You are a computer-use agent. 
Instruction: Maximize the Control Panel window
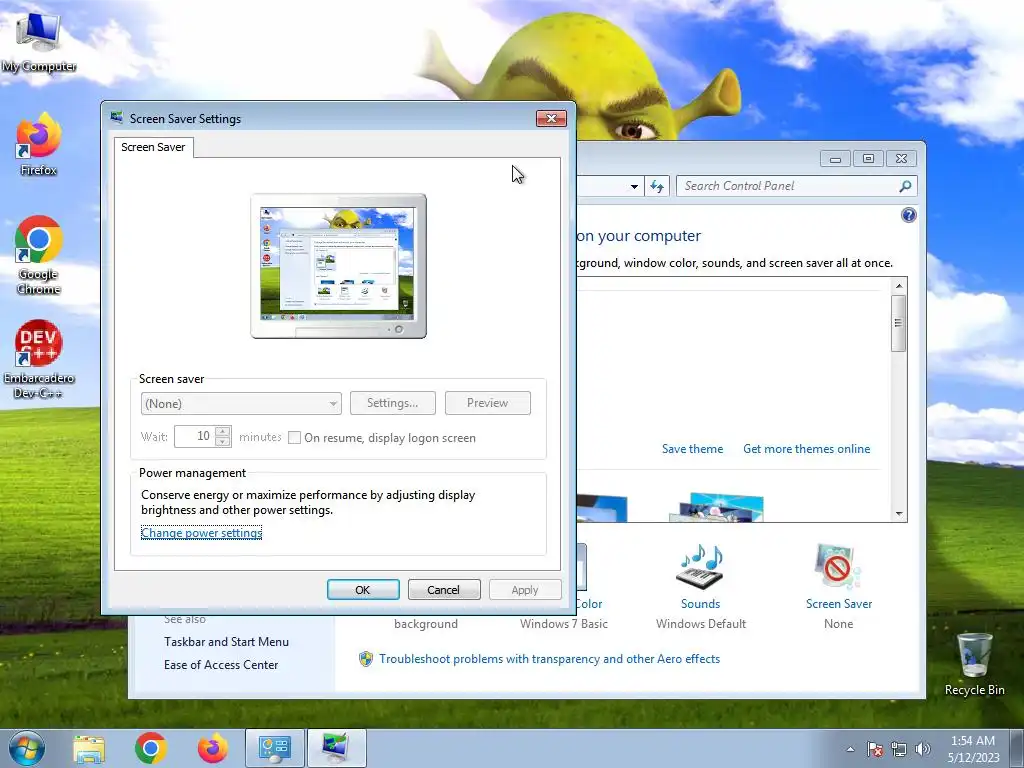(x=868, y=159)
